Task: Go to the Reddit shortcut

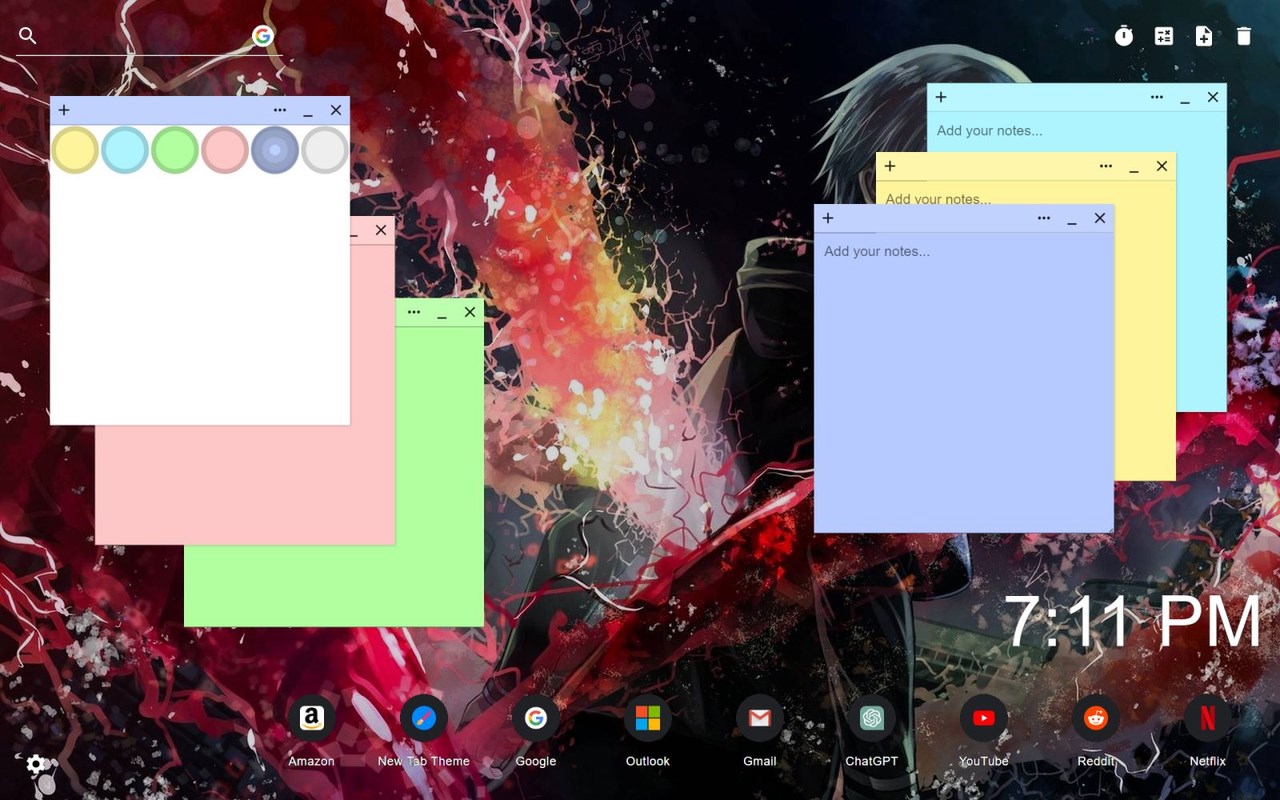Action: pos(1096,718)
